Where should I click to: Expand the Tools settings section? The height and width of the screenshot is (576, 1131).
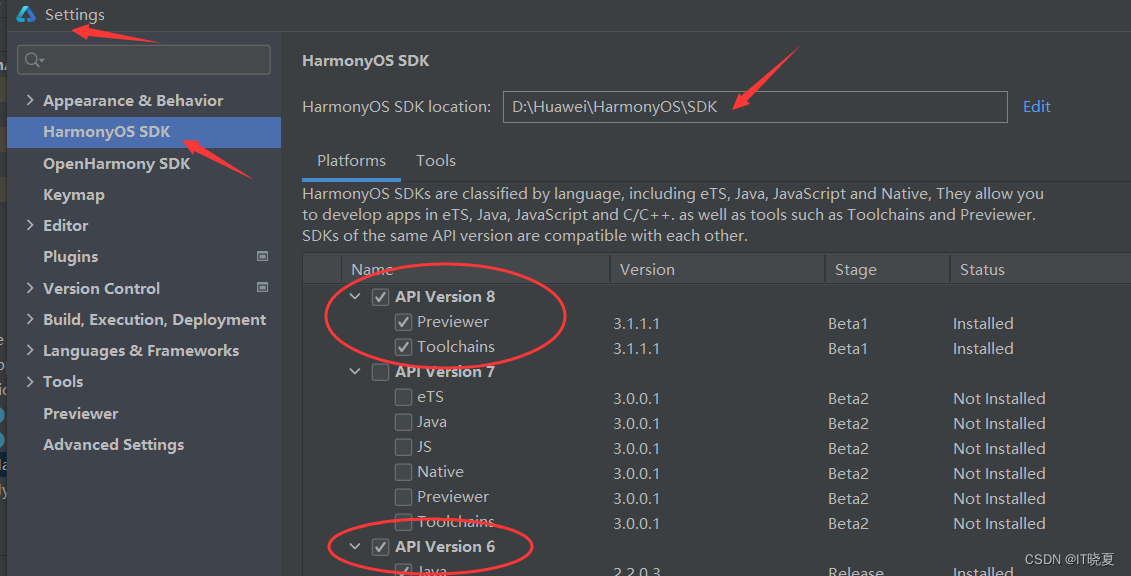click(30, 381)
